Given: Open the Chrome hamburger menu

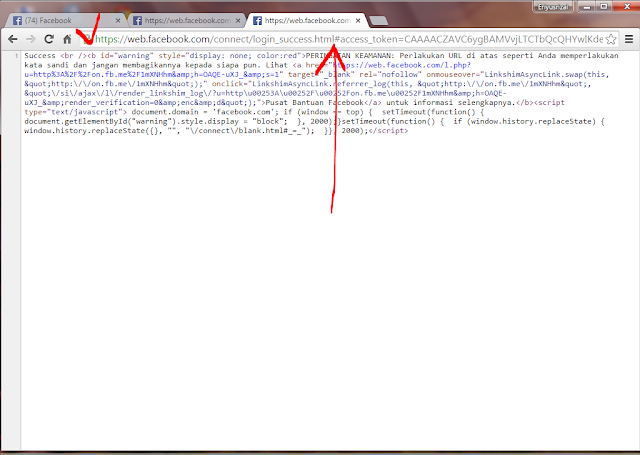Looking at the screenshot, I should coord(629,39).
